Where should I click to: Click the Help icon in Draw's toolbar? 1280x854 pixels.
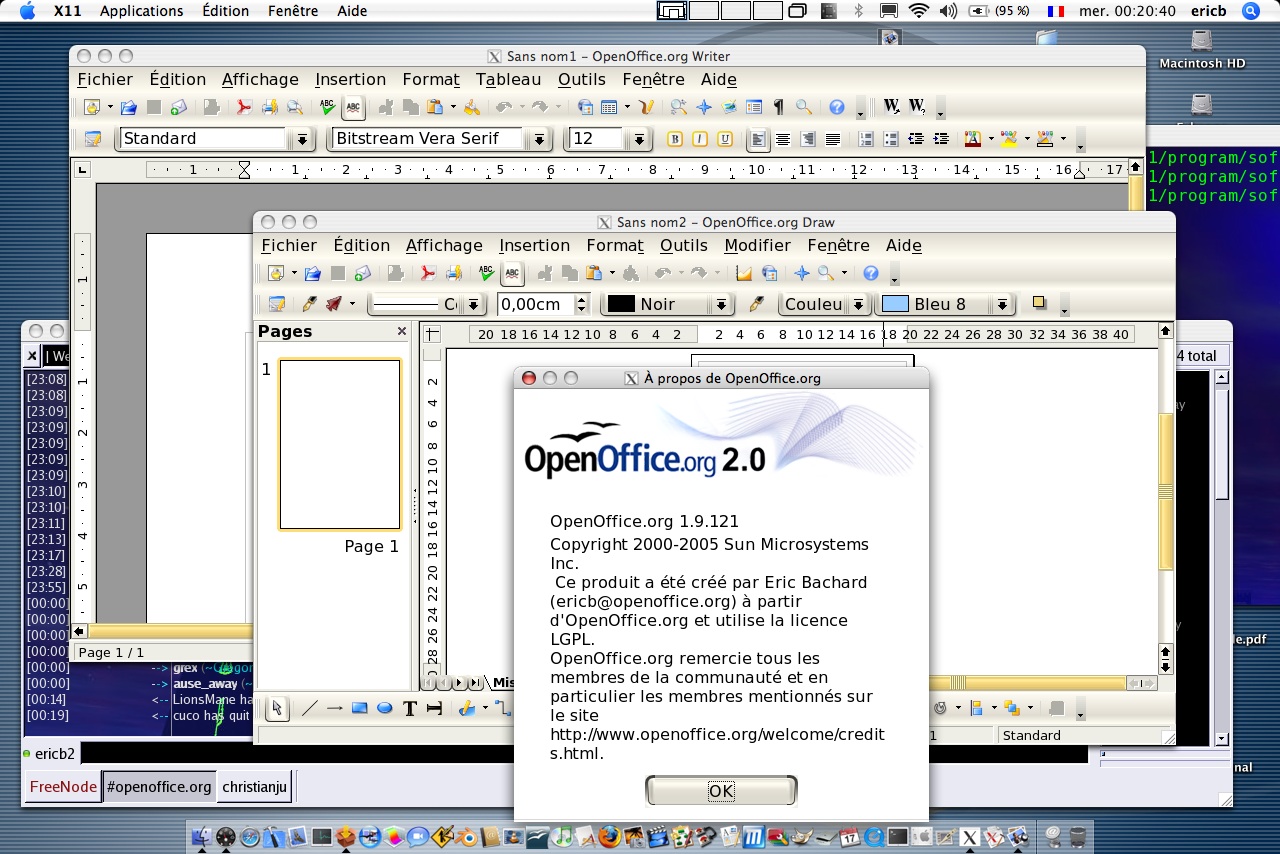pos(871,273)
